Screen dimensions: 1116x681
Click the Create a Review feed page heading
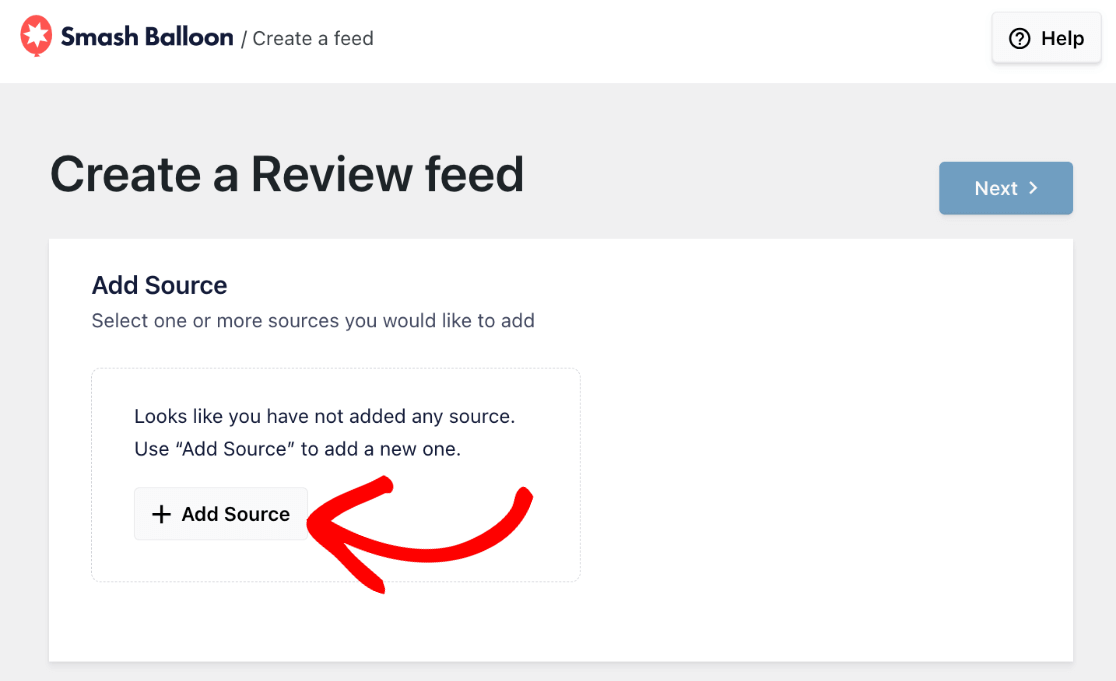pos(286,174)
